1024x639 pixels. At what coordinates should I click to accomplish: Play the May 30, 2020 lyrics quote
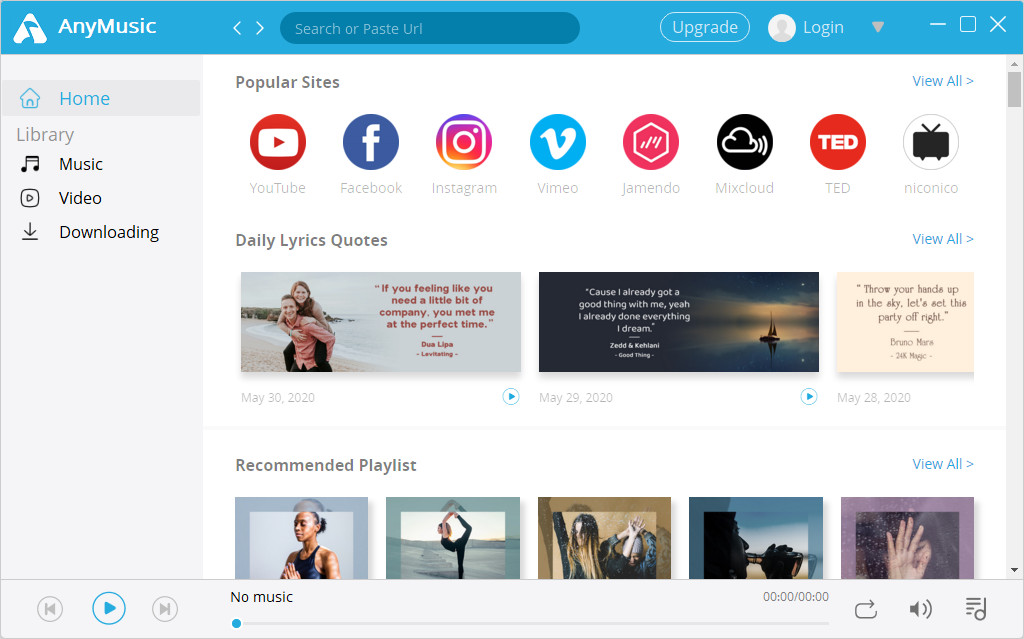click(x=511, y=397)
